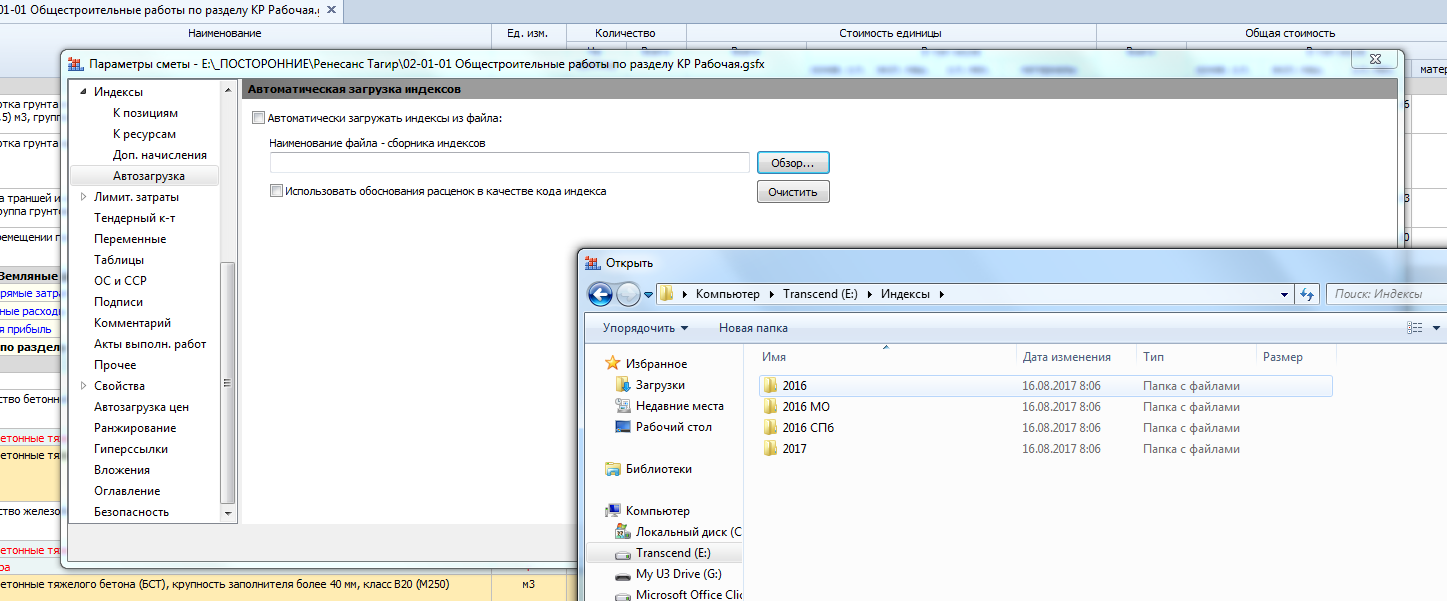Expand arrow after Индексы in breadcrumb
Image resolution: width=1447 pixels, height=601 pixels.
(941, 294)
